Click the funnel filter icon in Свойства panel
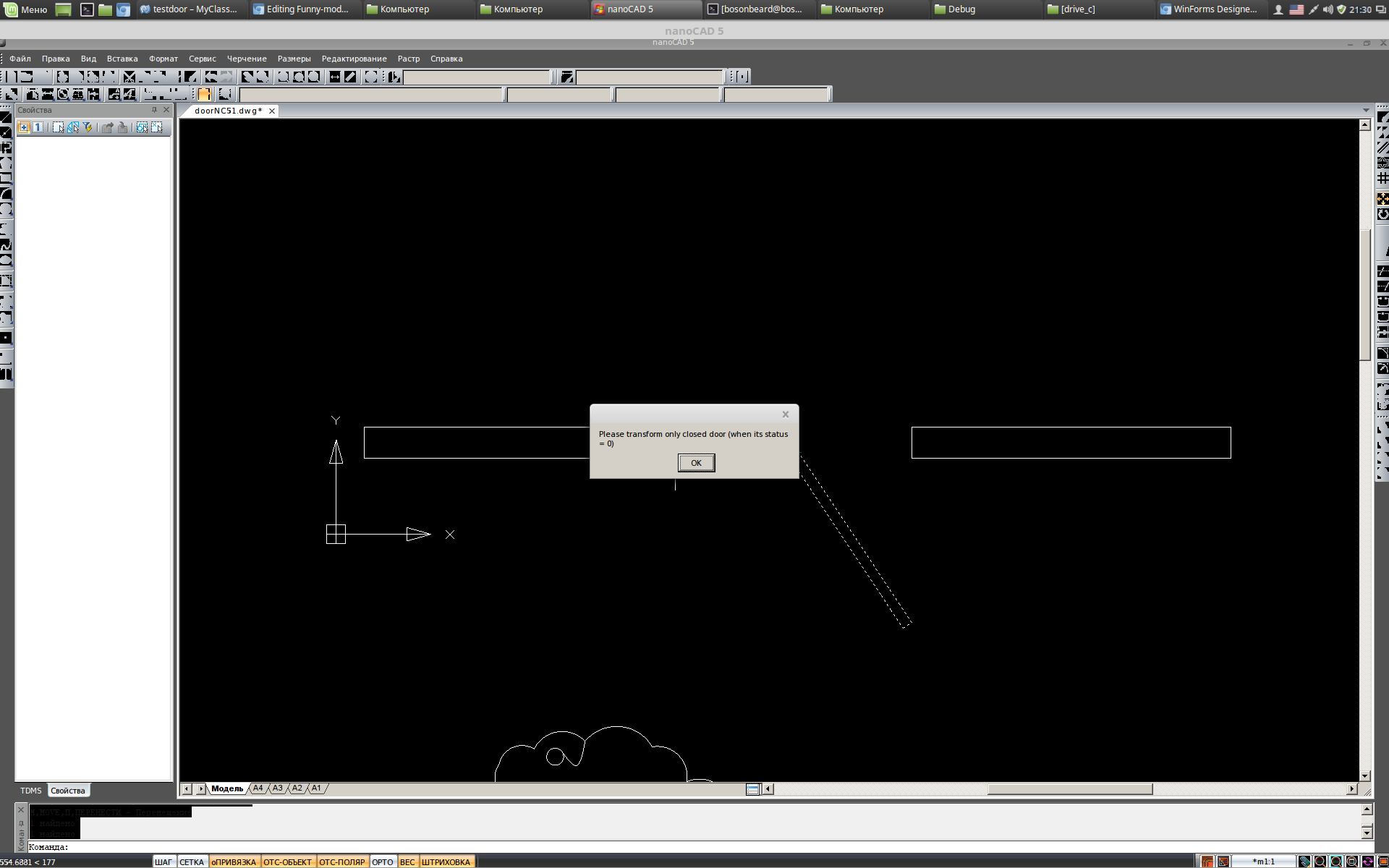The image size is (1389, 868). point(88,127)
